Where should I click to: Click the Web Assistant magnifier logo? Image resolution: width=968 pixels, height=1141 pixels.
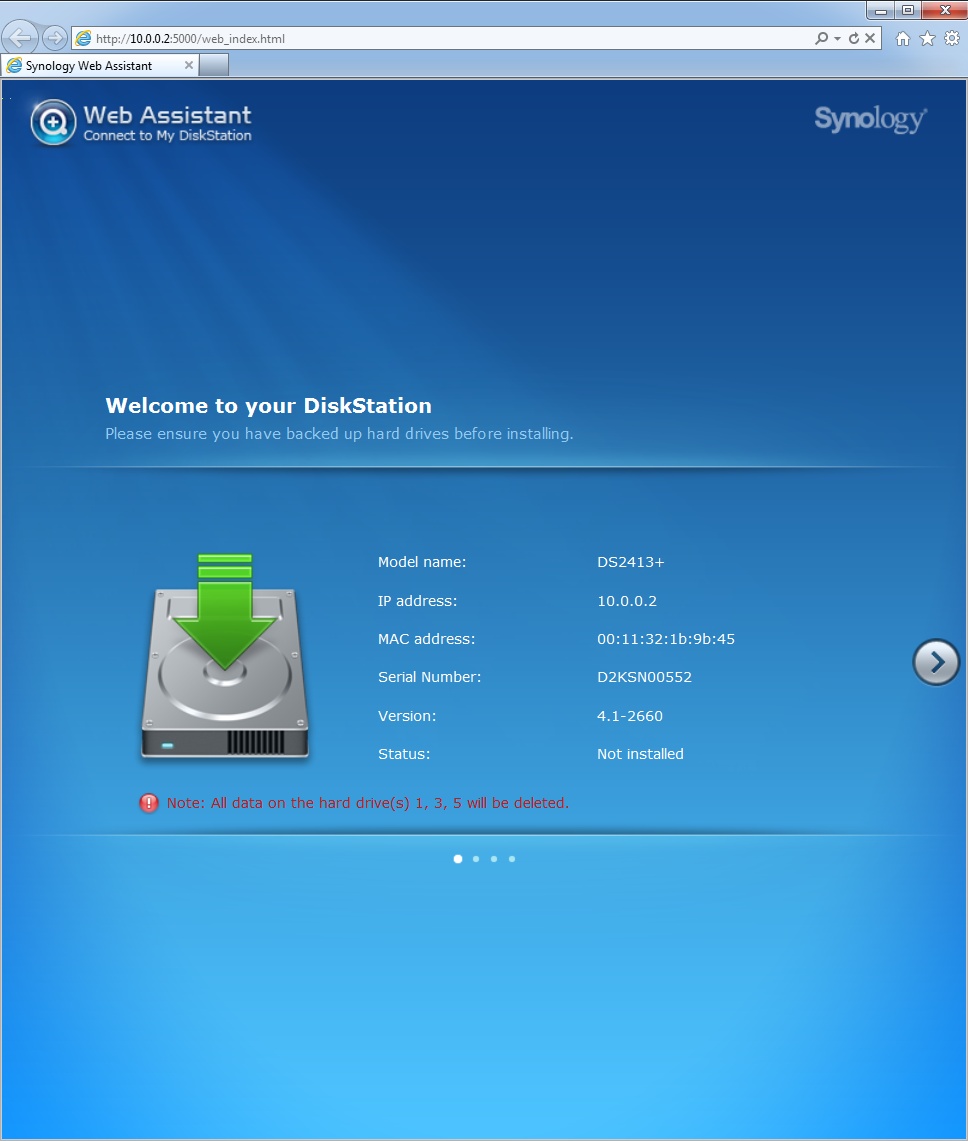(53, 122)
